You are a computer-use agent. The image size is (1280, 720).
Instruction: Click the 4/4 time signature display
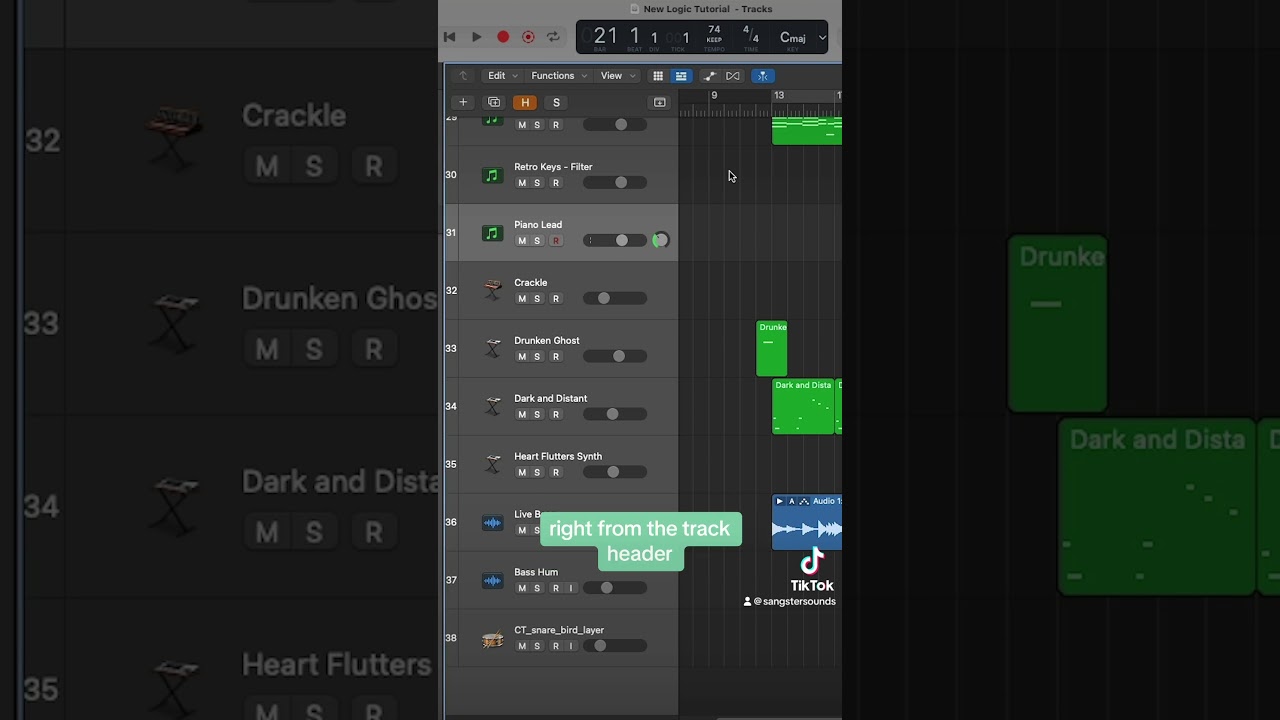pos(750,35)
